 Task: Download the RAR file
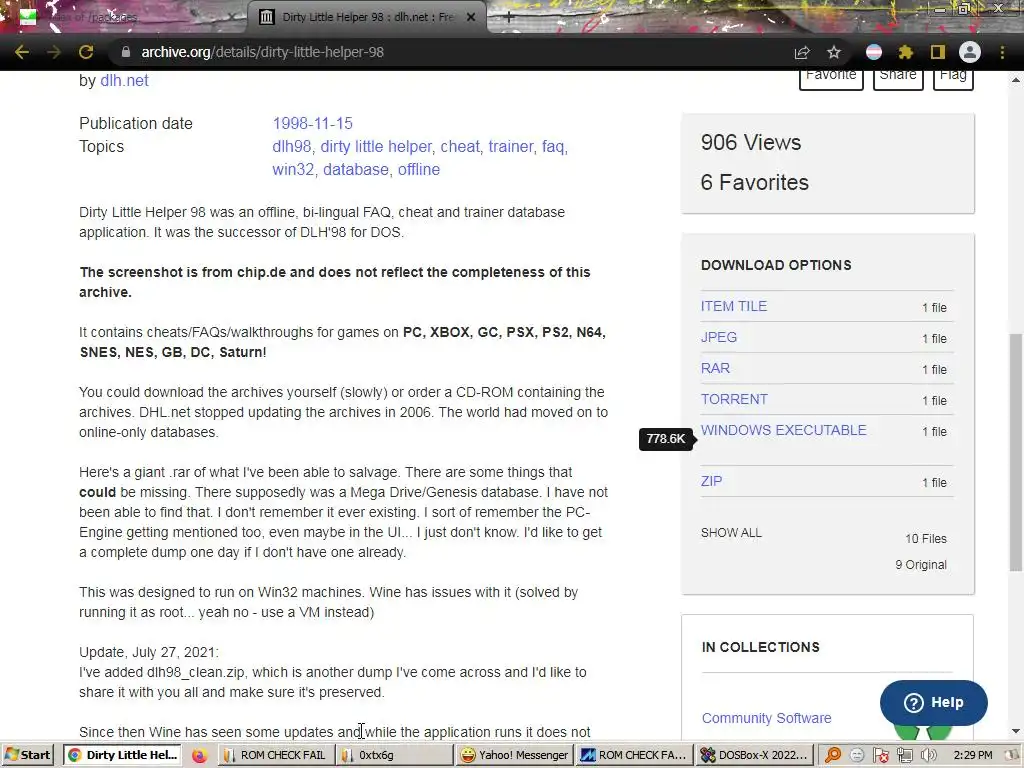[715, 368]
